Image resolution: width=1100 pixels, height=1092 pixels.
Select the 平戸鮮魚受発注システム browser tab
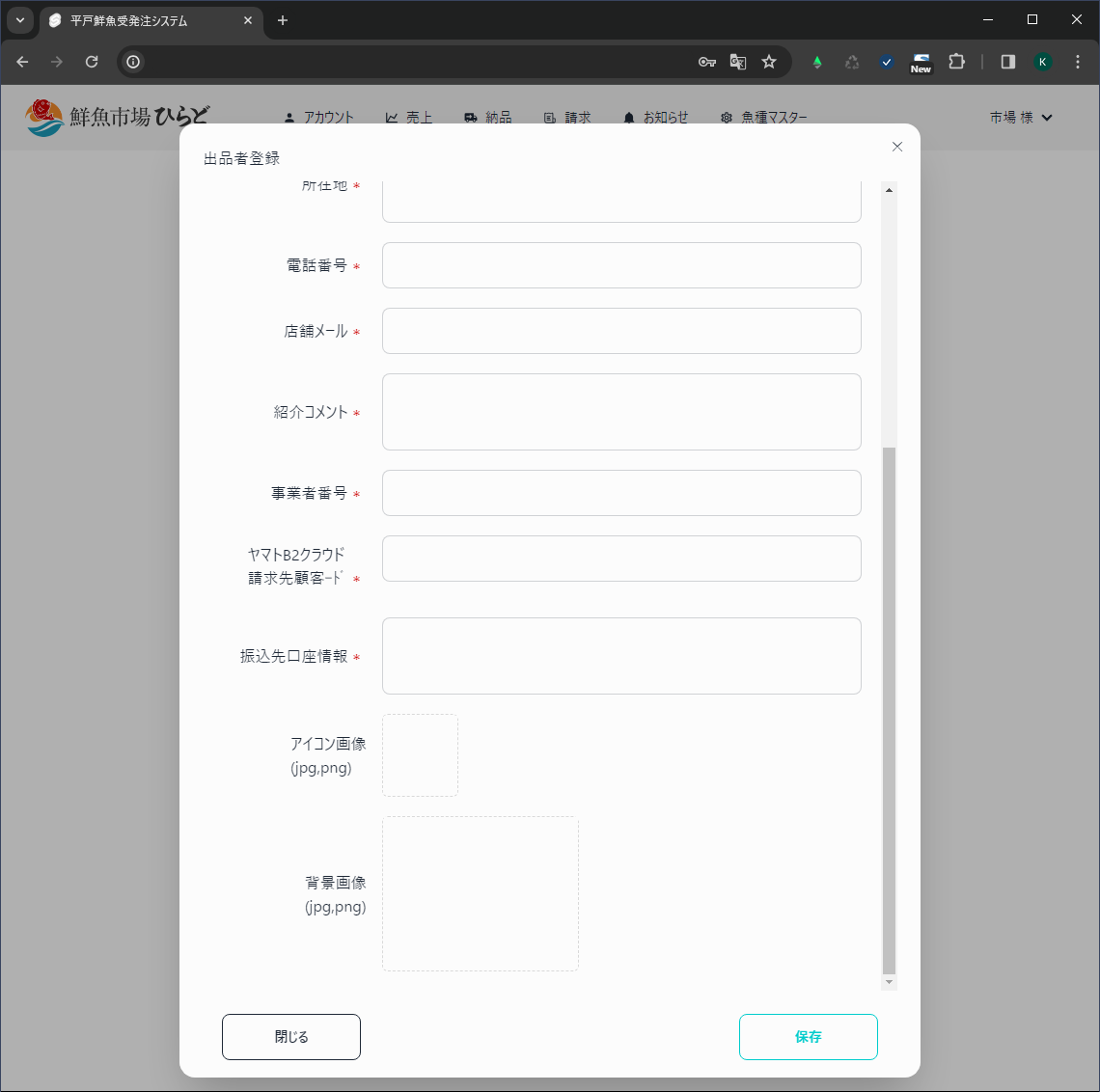[x=145, y=20]
